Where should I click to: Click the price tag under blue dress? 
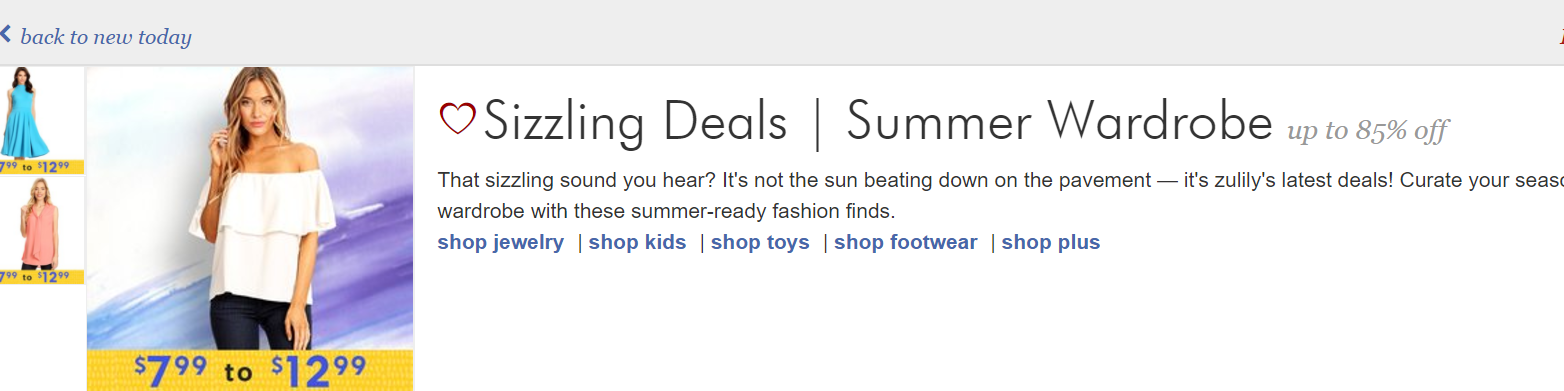click(x=42, y=166)
